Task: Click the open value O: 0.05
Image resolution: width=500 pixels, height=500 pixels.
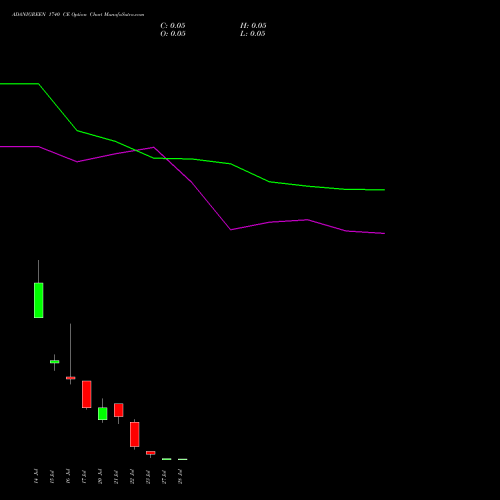Action: [173, 34]
